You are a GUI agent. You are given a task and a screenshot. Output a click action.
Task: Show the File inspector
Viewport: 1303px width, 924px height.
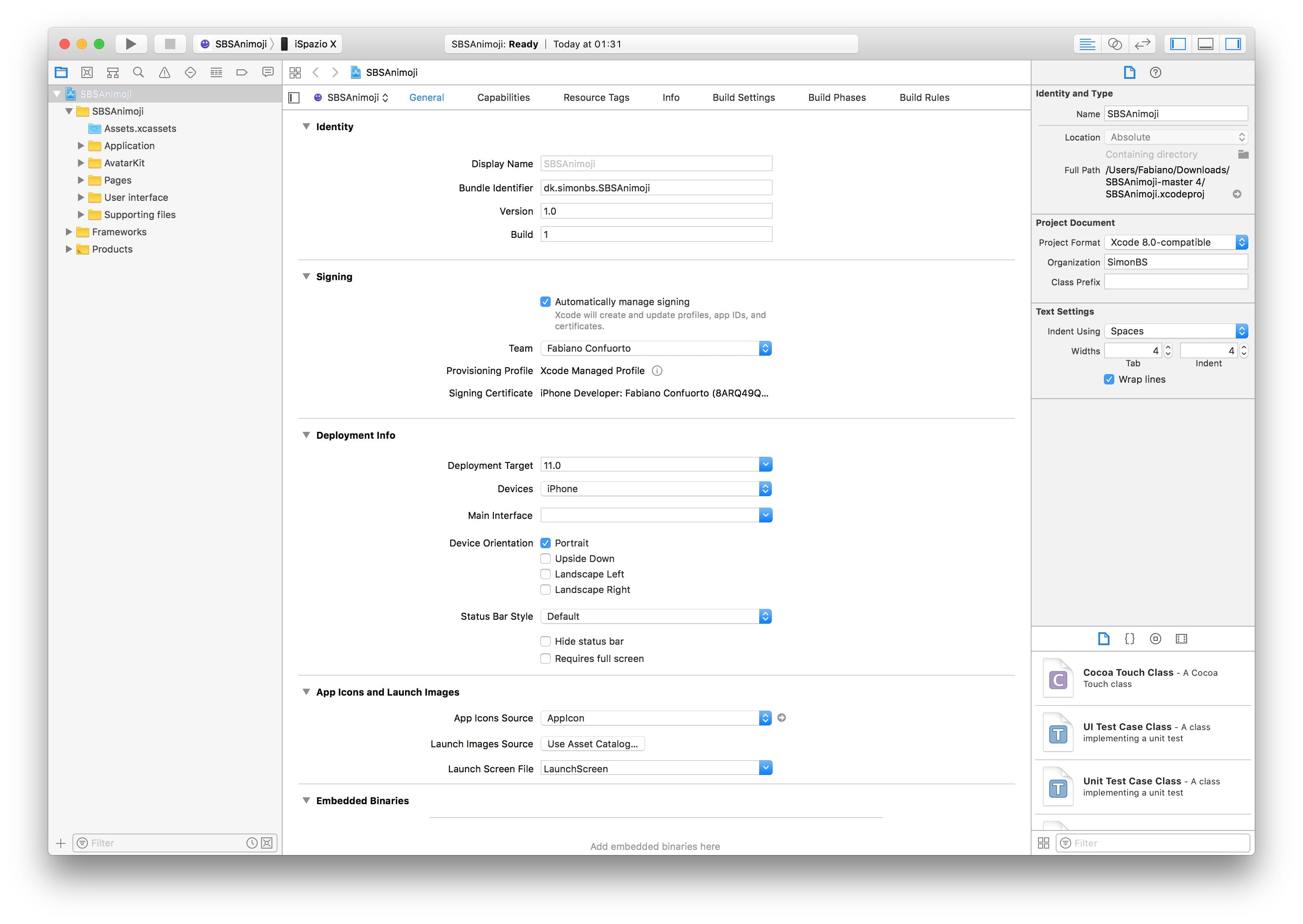[1129, 72]
